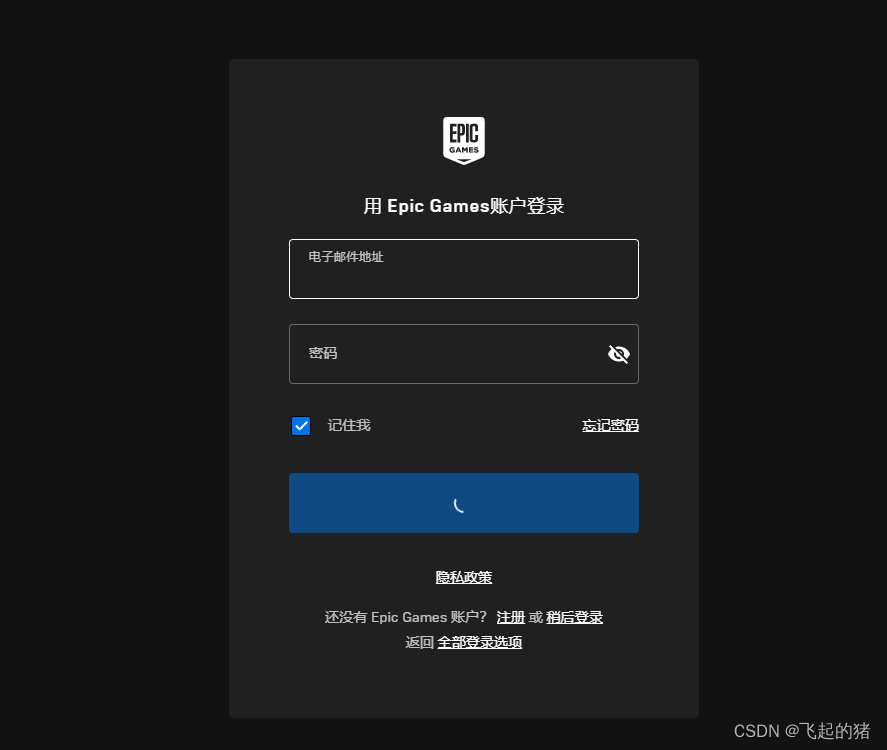The width and height of the screenshot is (887, 750).
Task: Return via the 全部登录选项 link
Action: (479, 642)
